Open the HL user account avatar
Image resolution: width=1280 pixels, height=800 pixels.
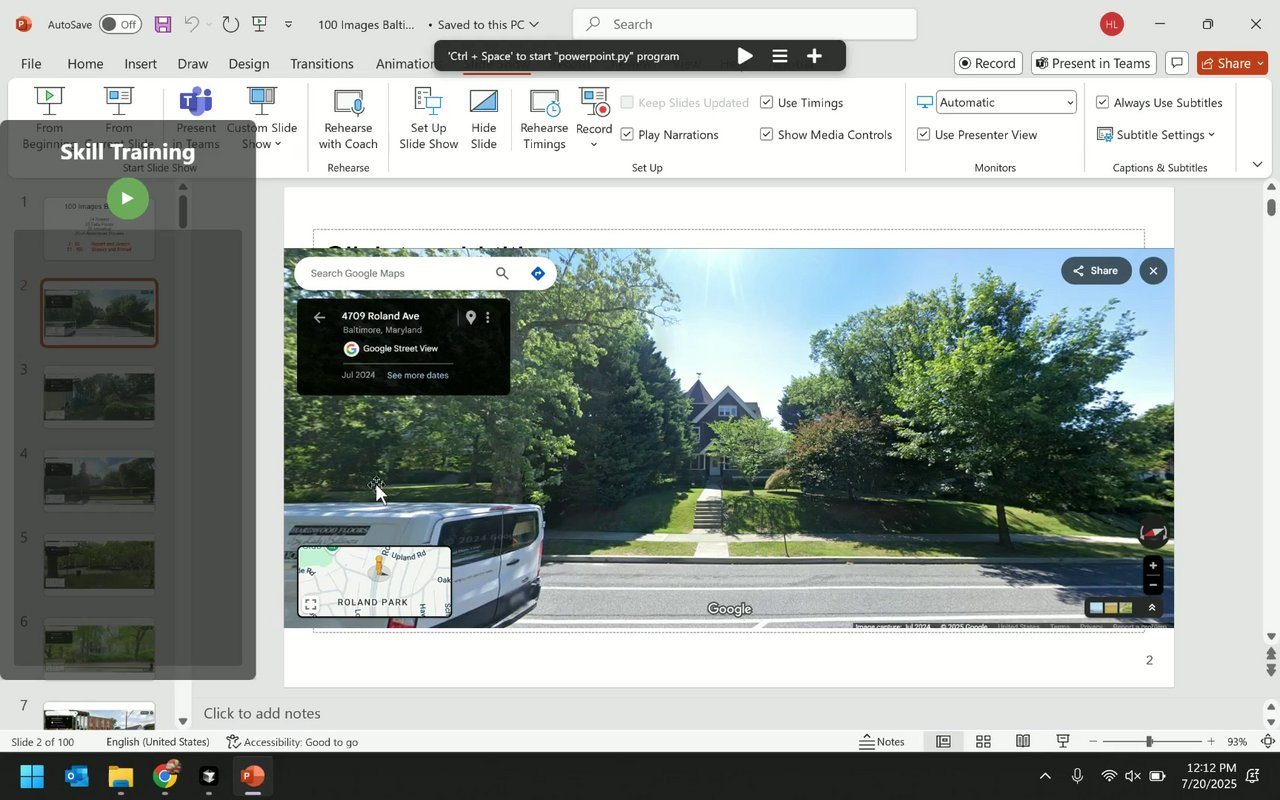pyautogui.click(x=1111, y=24)
